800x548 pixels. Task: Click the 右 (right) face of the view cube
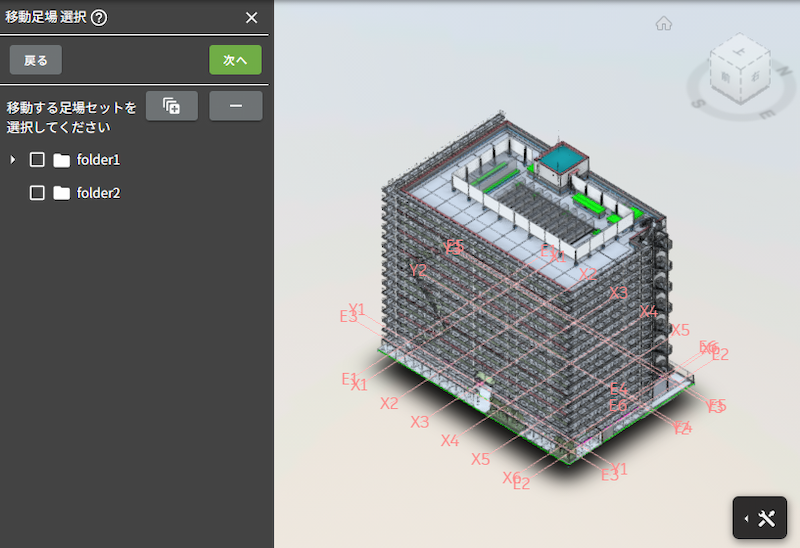[x=755, y=75]
